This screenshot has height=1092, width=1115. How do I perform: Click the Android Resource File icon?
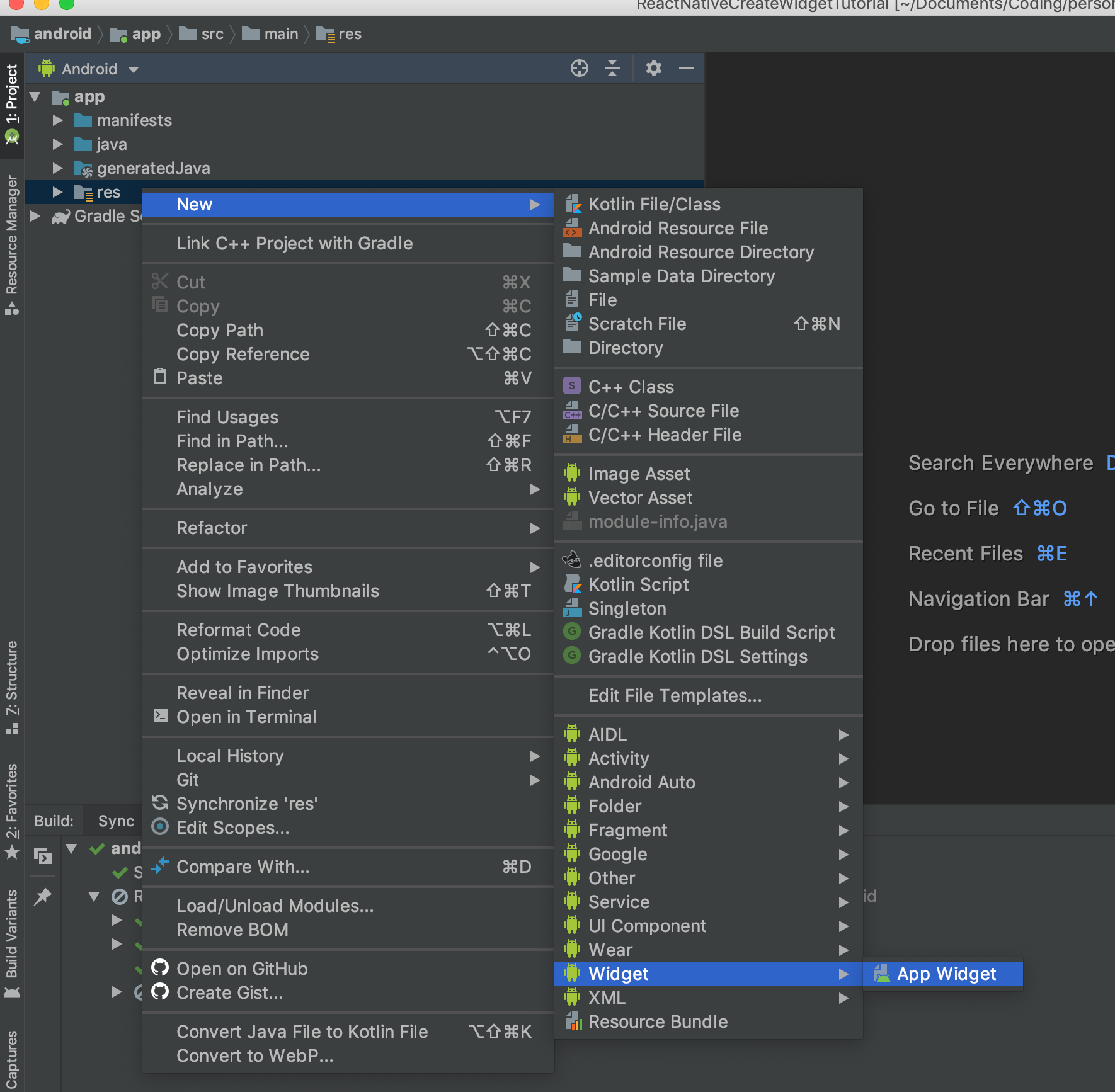[x=572, y=228]
